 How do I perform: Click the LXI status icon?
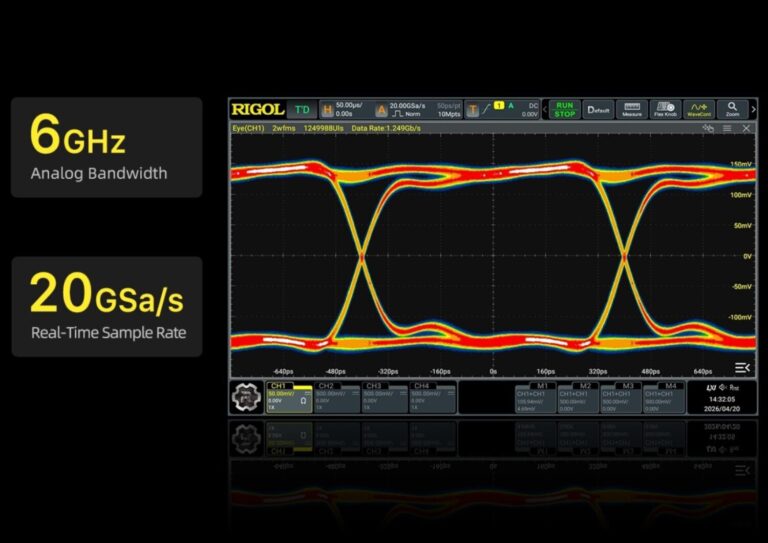click(x=711, y=387)
